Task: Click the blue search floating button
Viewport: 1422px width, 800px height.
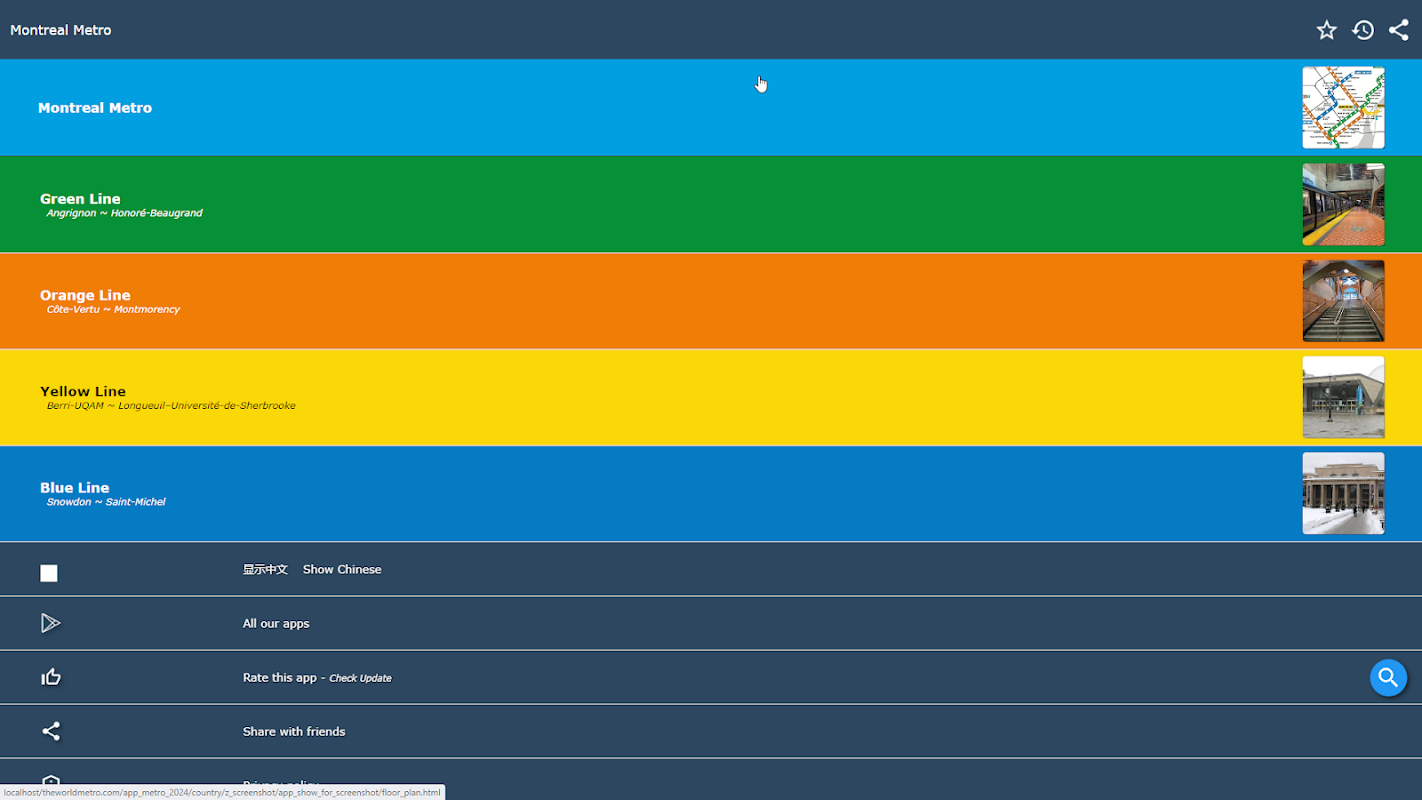Action: pyautogui.click(x=1388, y=678)
